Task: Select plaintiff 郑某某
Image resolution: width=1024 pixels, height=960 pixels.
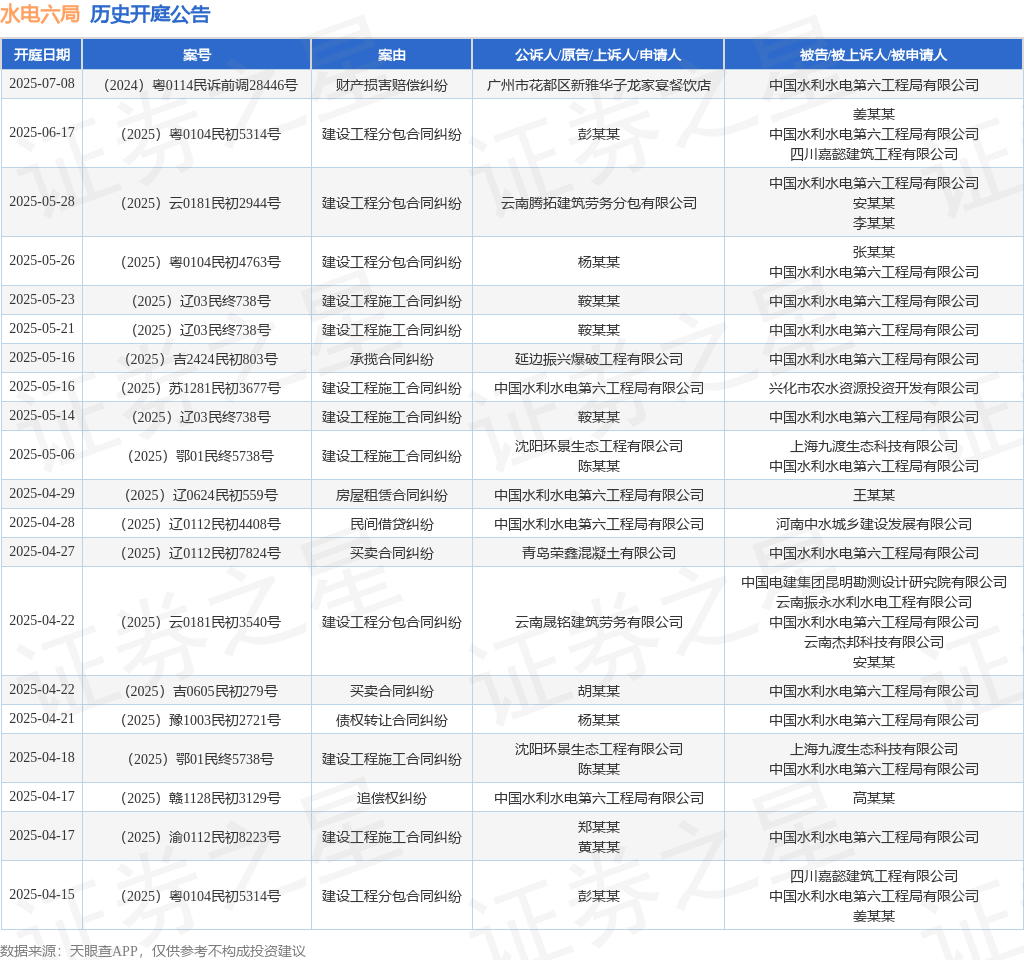Action: coord(598,827)
